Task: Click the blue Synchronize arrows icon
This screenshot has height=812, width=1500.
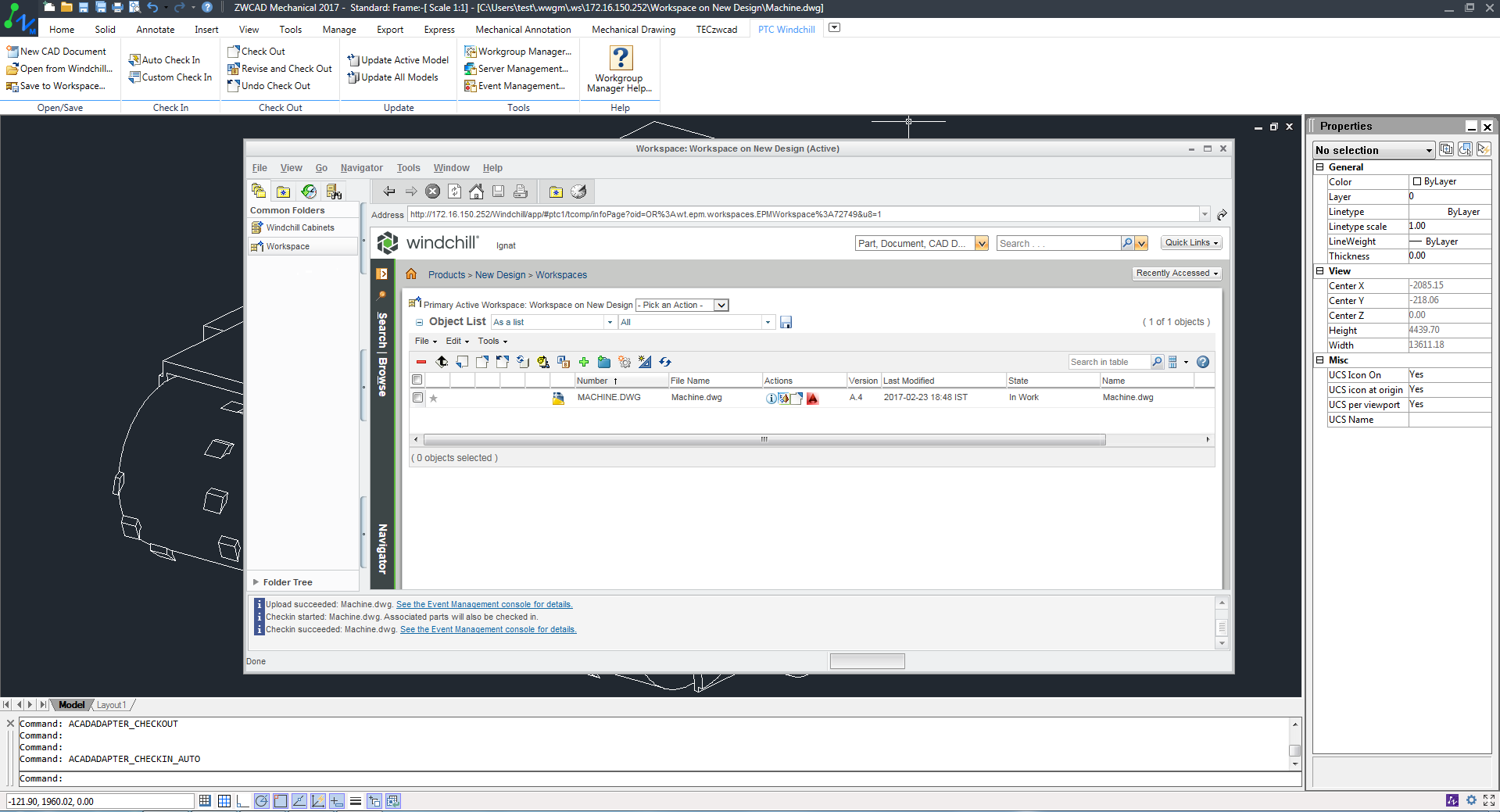Action: [x=665, y=362]
